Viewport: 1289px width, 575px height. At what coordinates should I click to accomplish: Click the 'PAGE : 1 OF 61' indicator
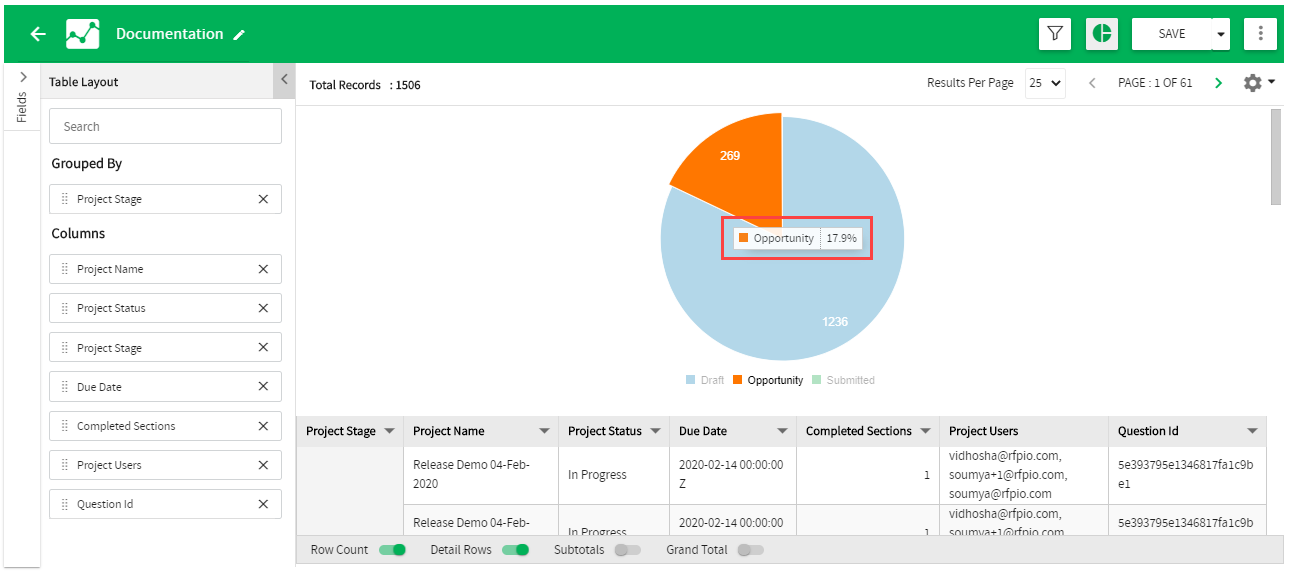pos(1155,83)
